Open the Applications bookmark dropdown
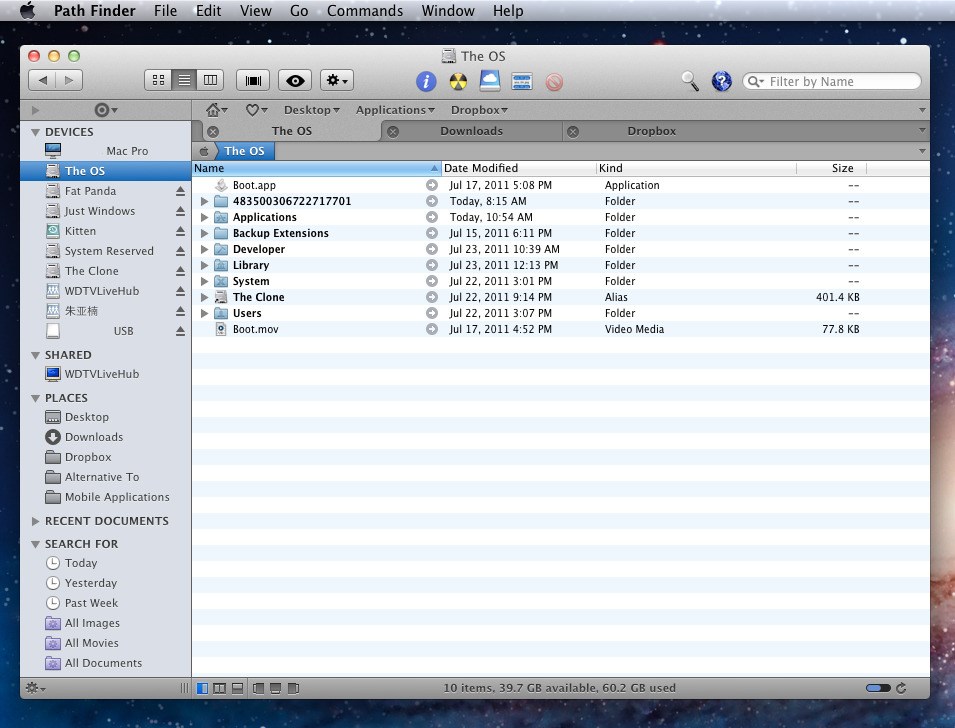955x728 pixels. [395, 110]
